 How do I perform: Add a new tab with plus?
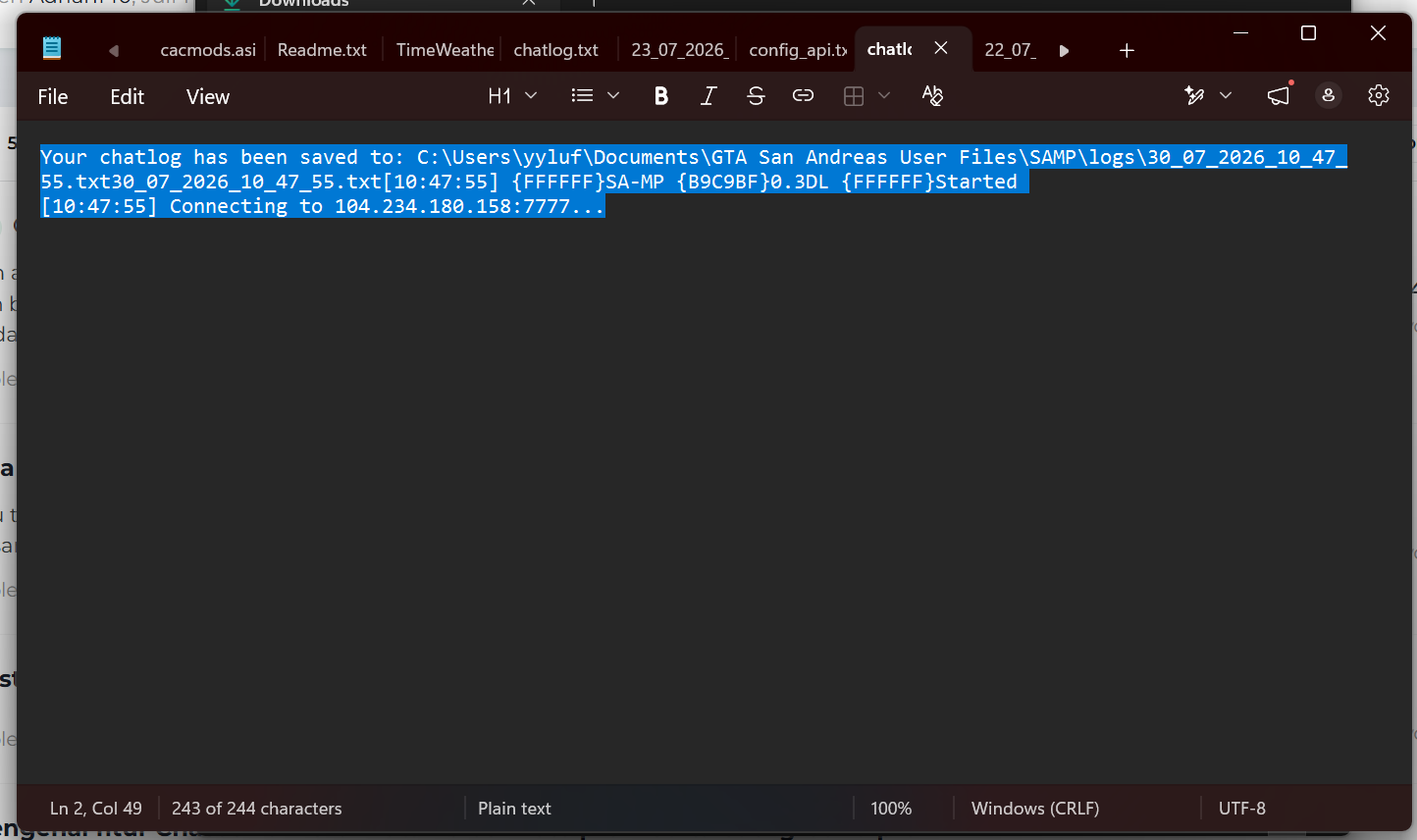coord(1127,50)
